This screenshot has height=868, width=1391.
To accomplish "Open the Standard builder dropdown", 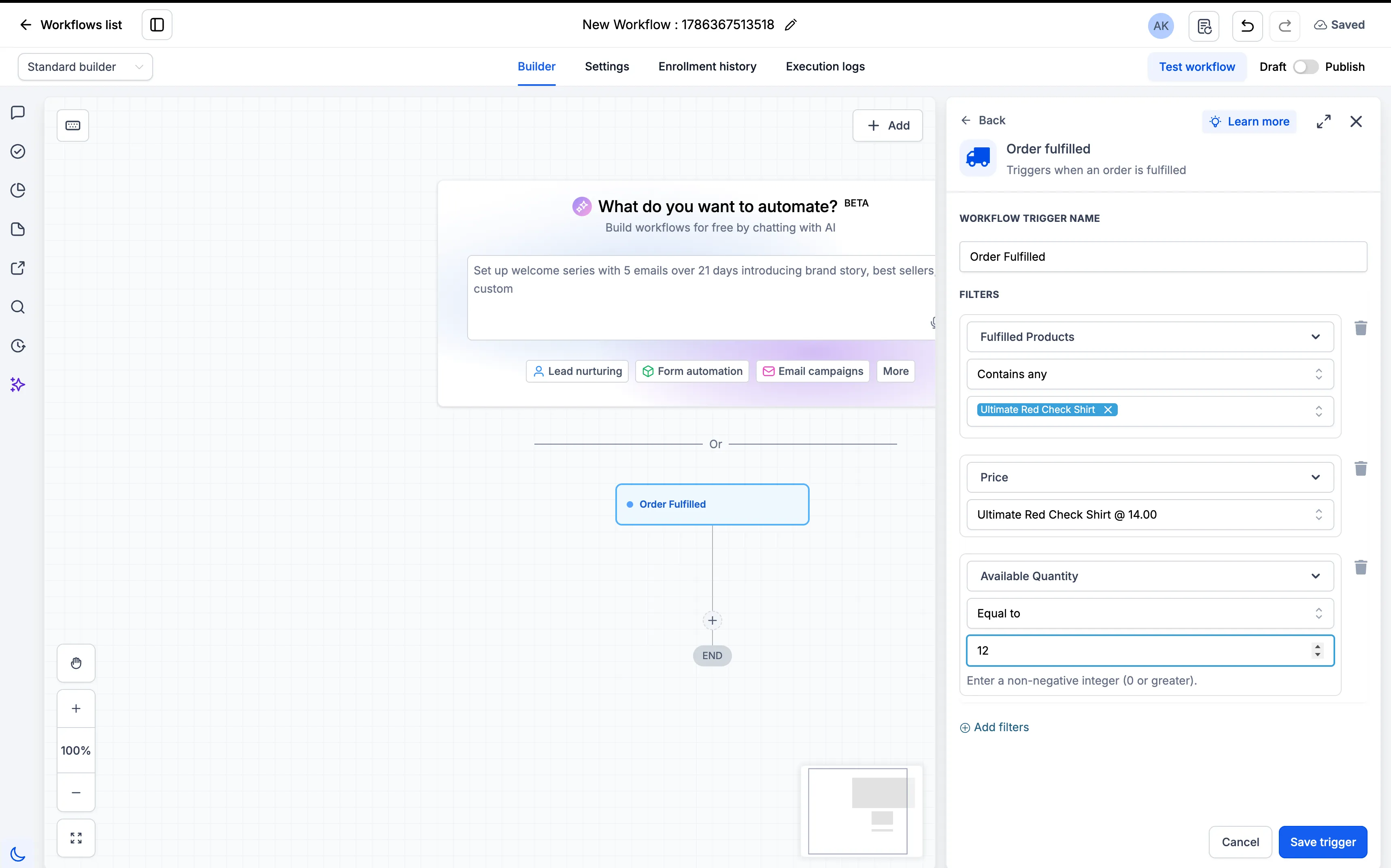I will pos(85,66).
